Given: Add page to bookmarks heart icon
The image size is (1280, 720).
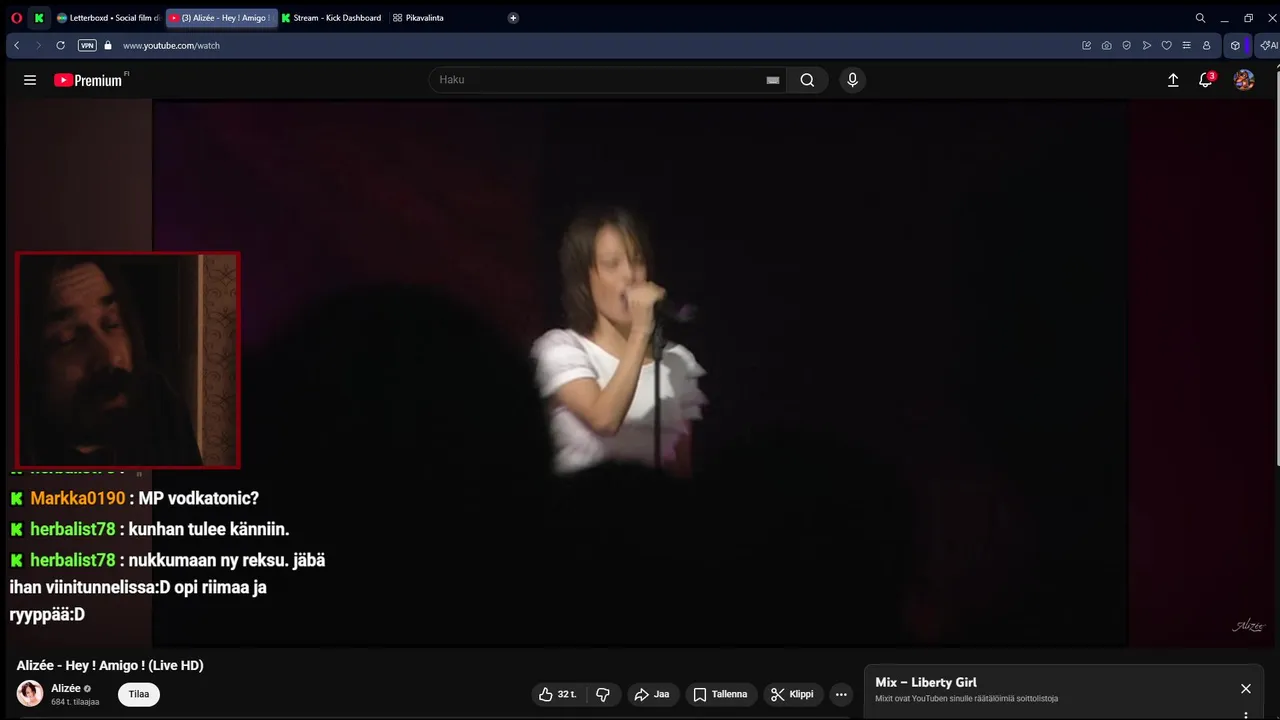Looking at the screenshot, I should (1166, 45).
